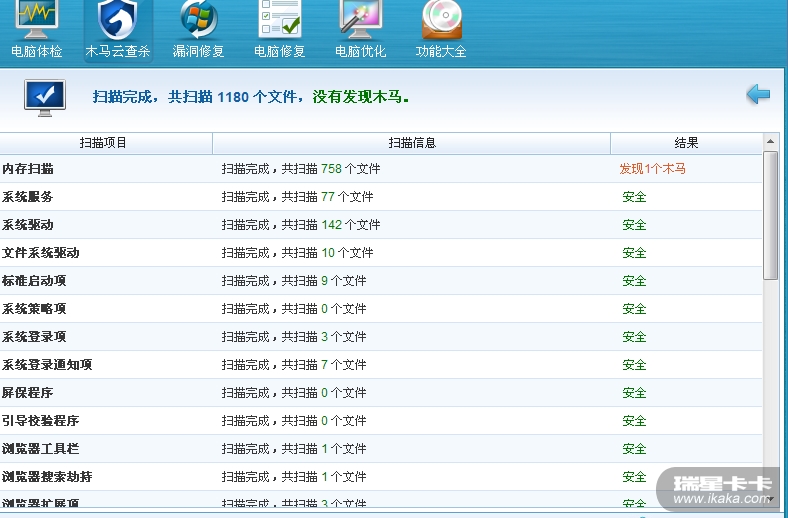Sort by 扫描项目 column header
The image size is (788, 518).
pos(105,143)
